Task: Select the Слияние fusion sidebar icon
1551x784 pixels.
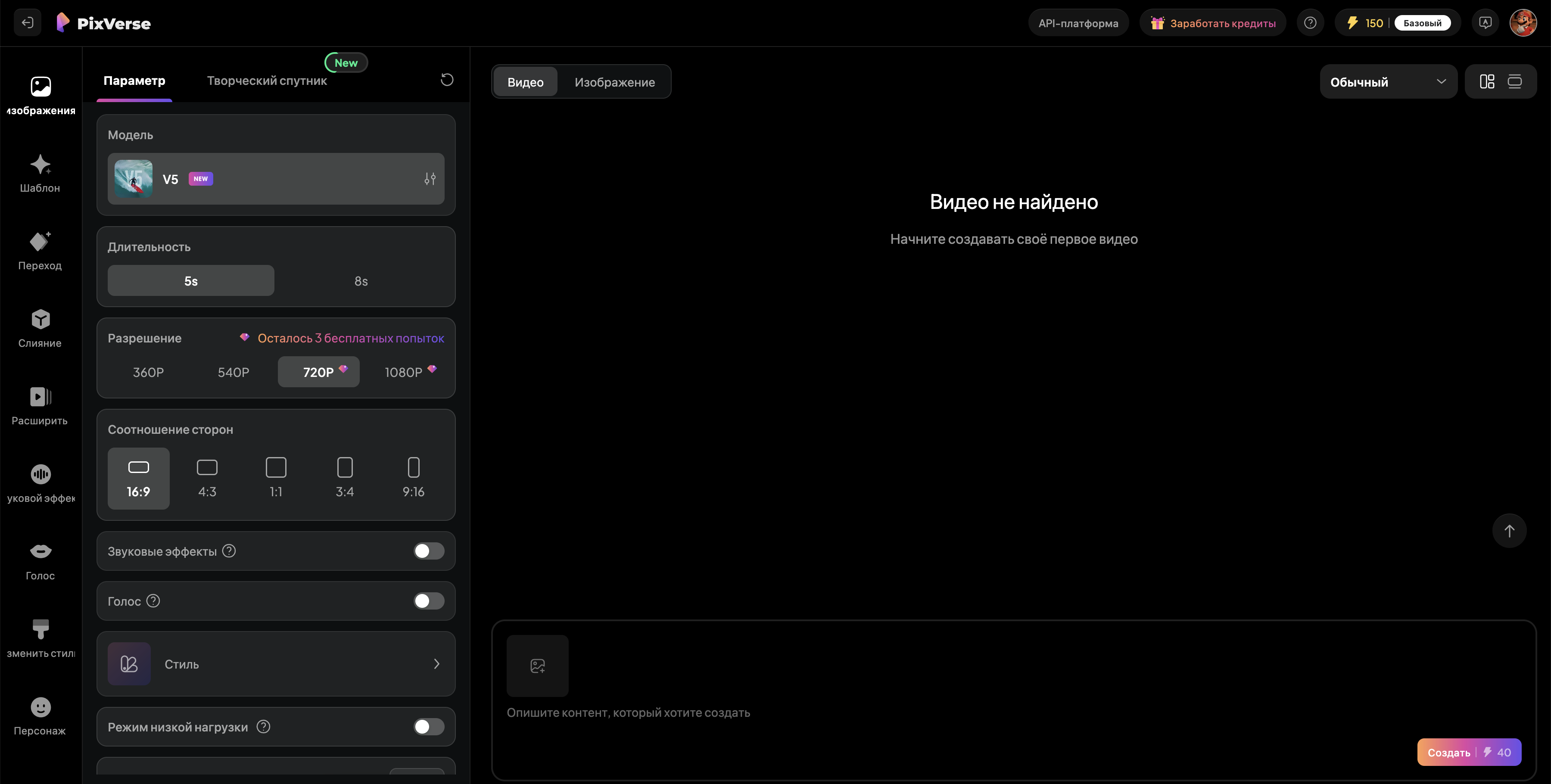Action: point(40,320)
